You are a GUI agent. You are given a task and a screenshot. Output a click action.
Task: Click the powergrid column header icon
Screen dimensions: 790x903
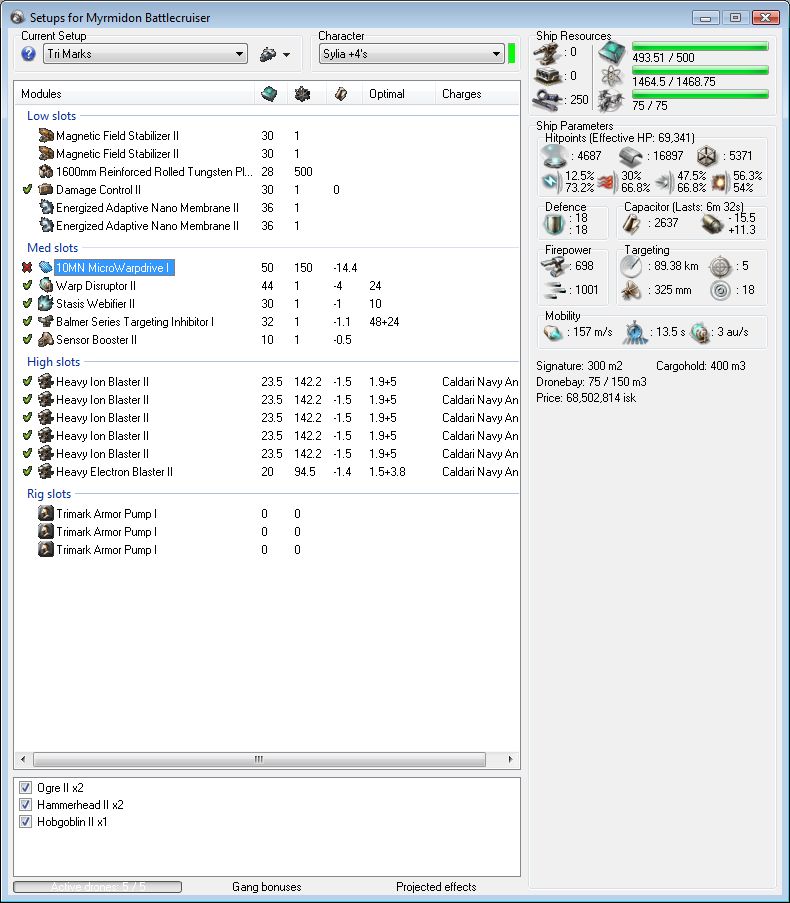click(302, 94)
